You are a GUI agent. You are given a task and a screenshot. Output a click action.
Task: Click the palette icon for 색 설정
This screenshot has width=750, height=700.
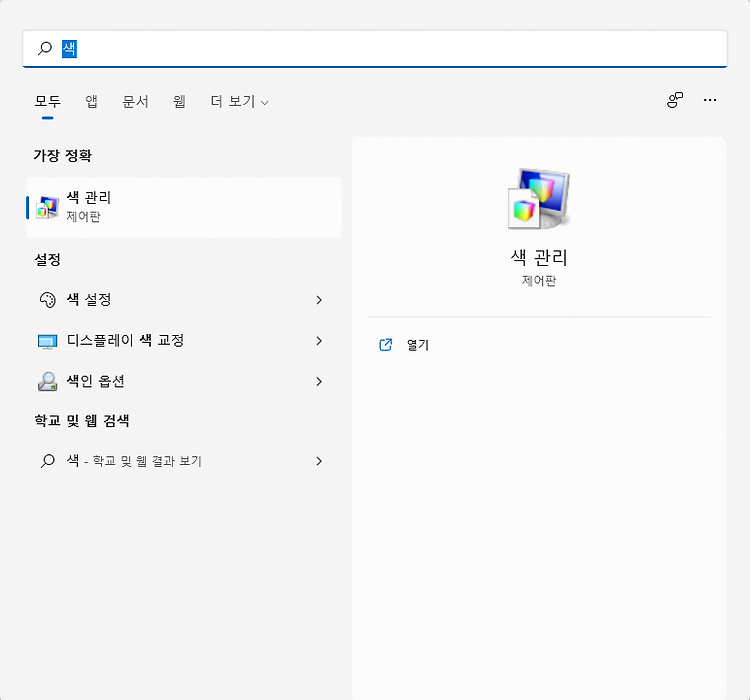click(x=47, y=300)
